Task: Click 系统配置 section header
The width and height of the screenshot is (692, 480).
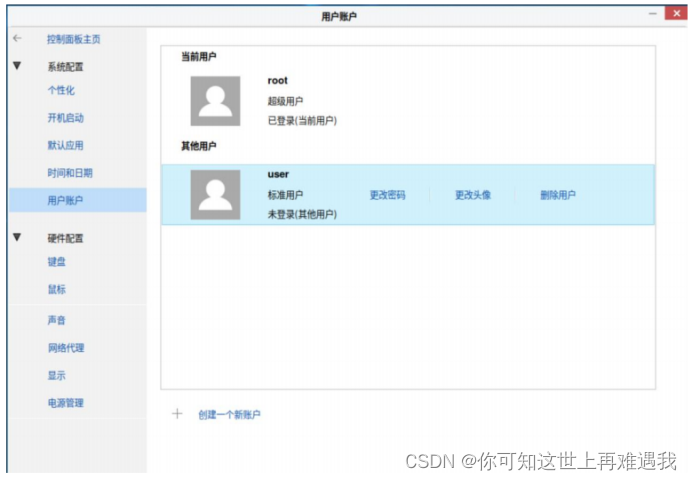Action: click(65, 67)
